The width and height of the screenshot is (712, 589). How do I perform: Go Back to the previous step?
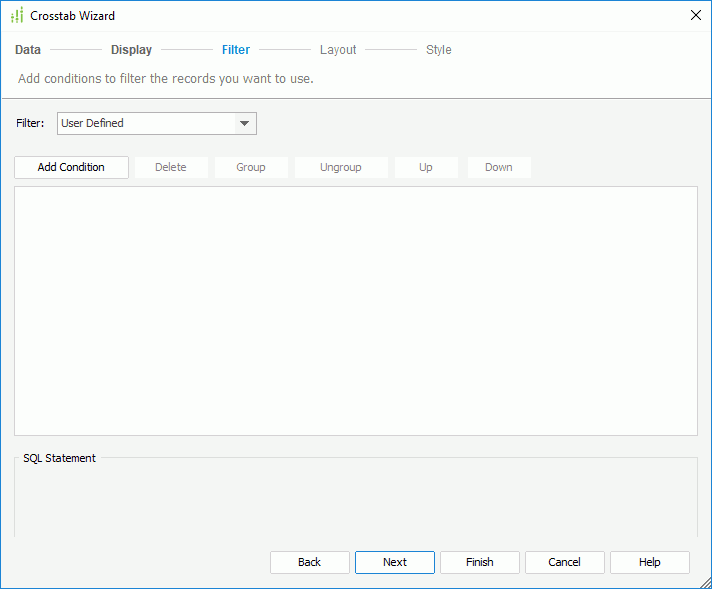[310, 562]
